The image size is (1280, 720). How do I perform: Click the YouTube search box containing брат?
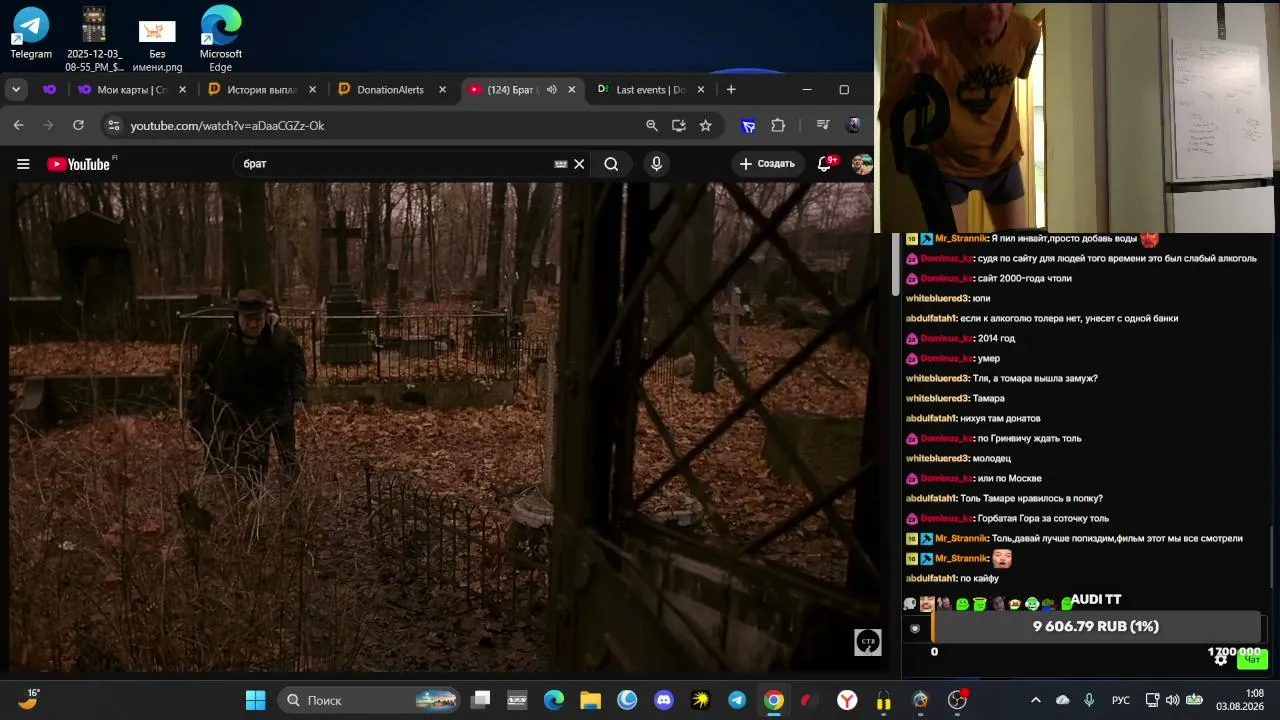pos(395,164)
